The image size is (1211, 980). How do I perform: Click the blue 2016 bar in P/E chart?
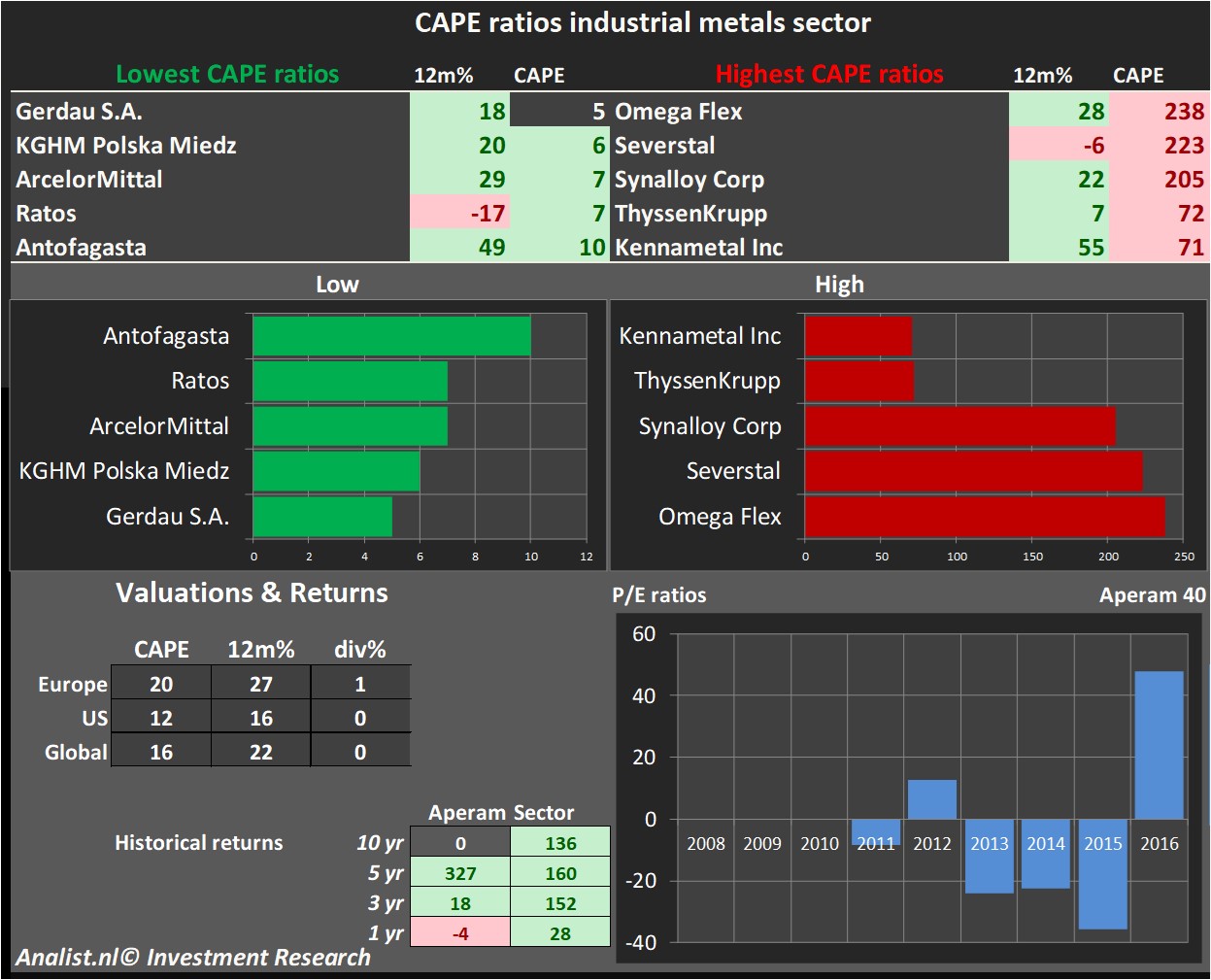point(1160,745)
